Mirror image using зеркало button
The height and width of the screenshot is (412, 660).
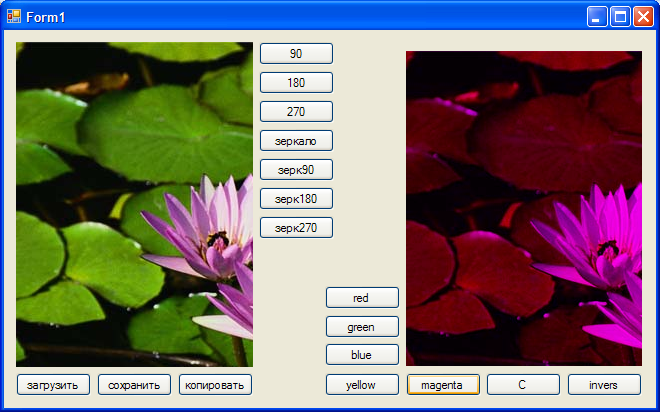click(x=296, y=141)
